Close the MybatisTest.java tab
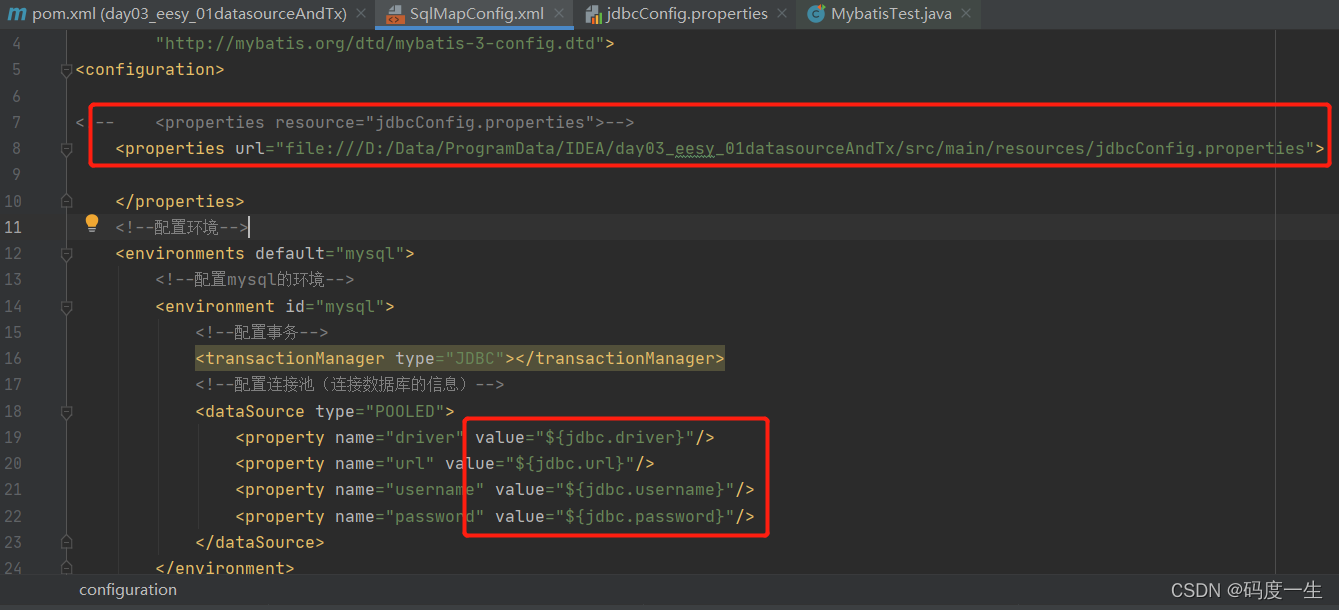Screen dimensions: 1339x610 965,14
